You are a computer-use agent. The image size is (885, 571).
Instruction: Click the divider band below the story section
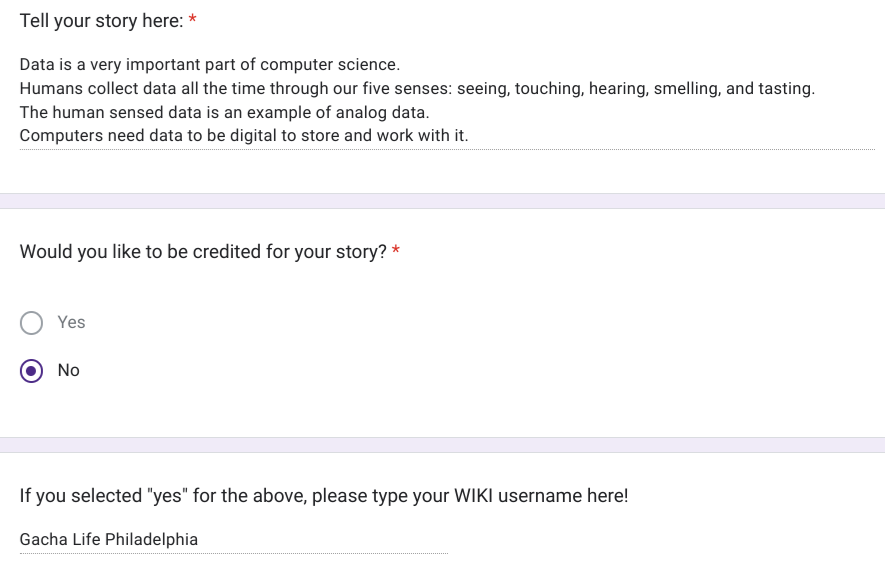tap(442, 201)
